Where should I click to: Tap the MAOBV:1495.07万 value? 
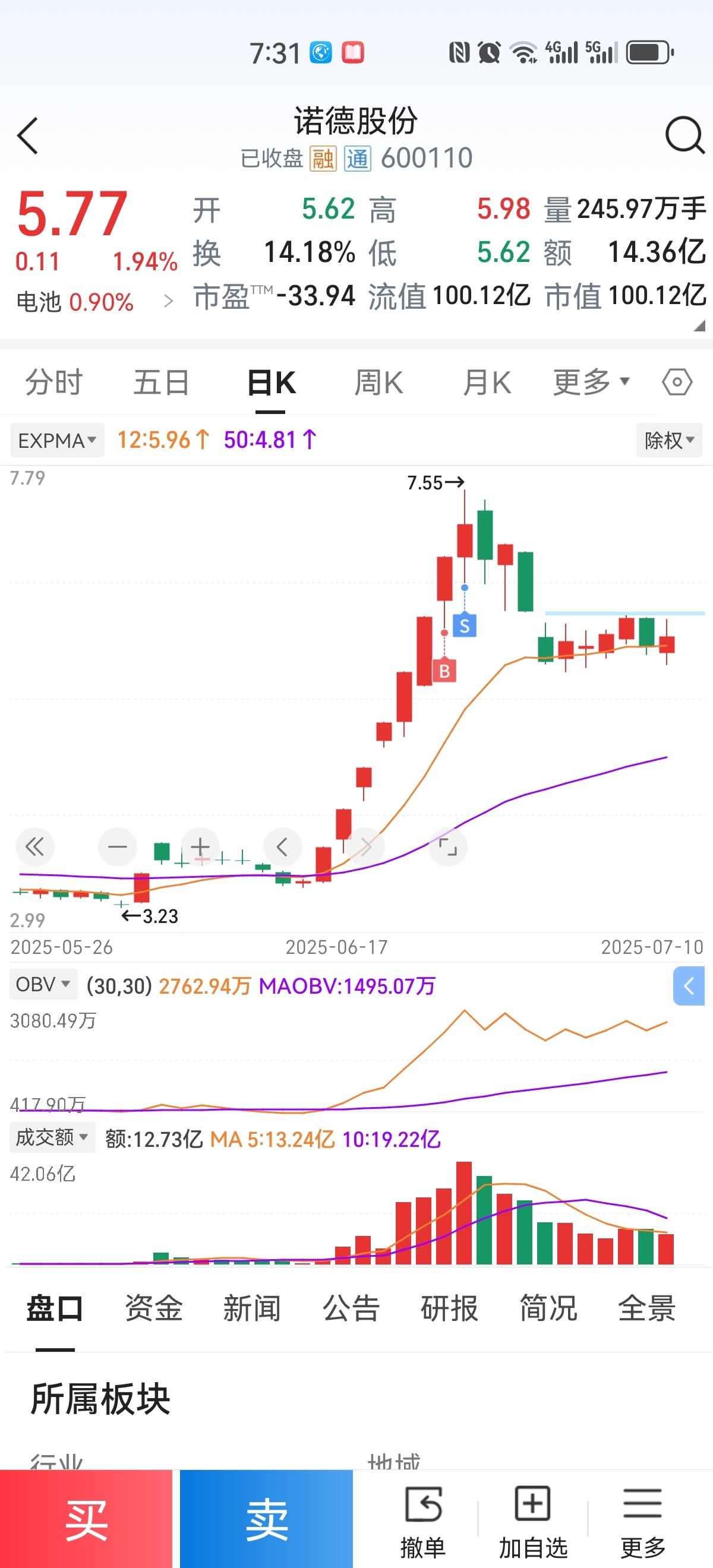[x=347, y=985]
